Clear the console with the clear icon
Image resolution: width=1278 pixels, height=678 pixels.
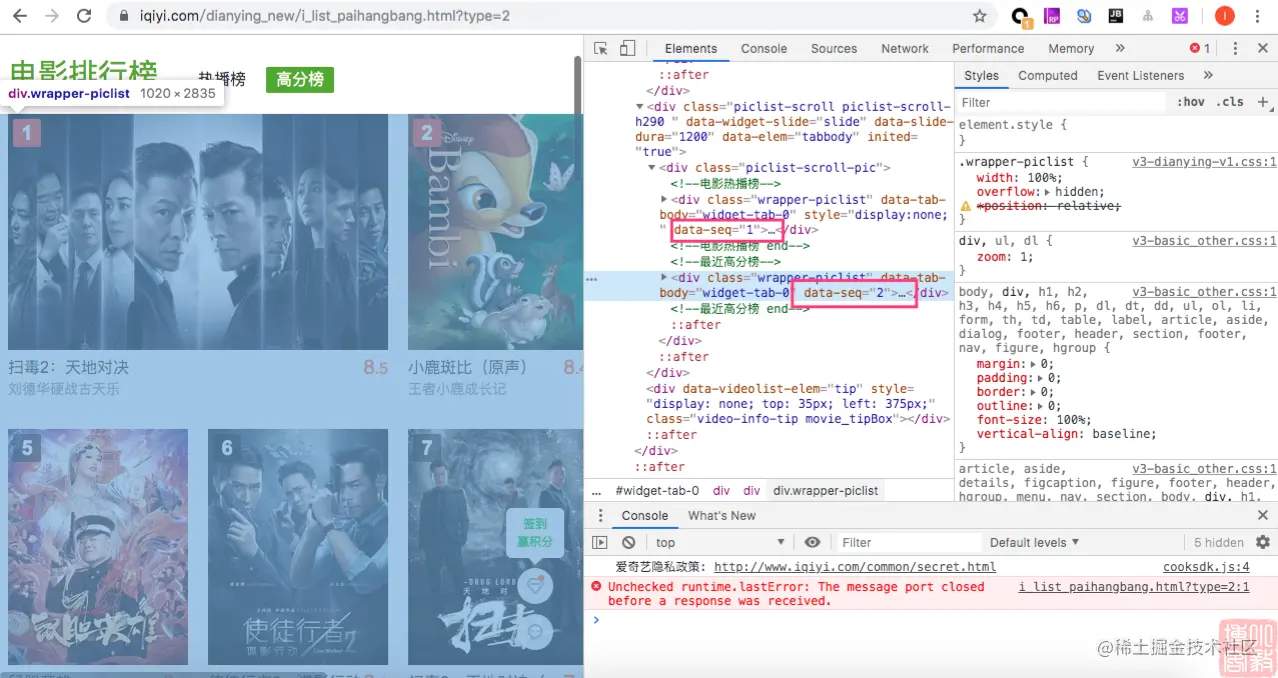point(628,542)
